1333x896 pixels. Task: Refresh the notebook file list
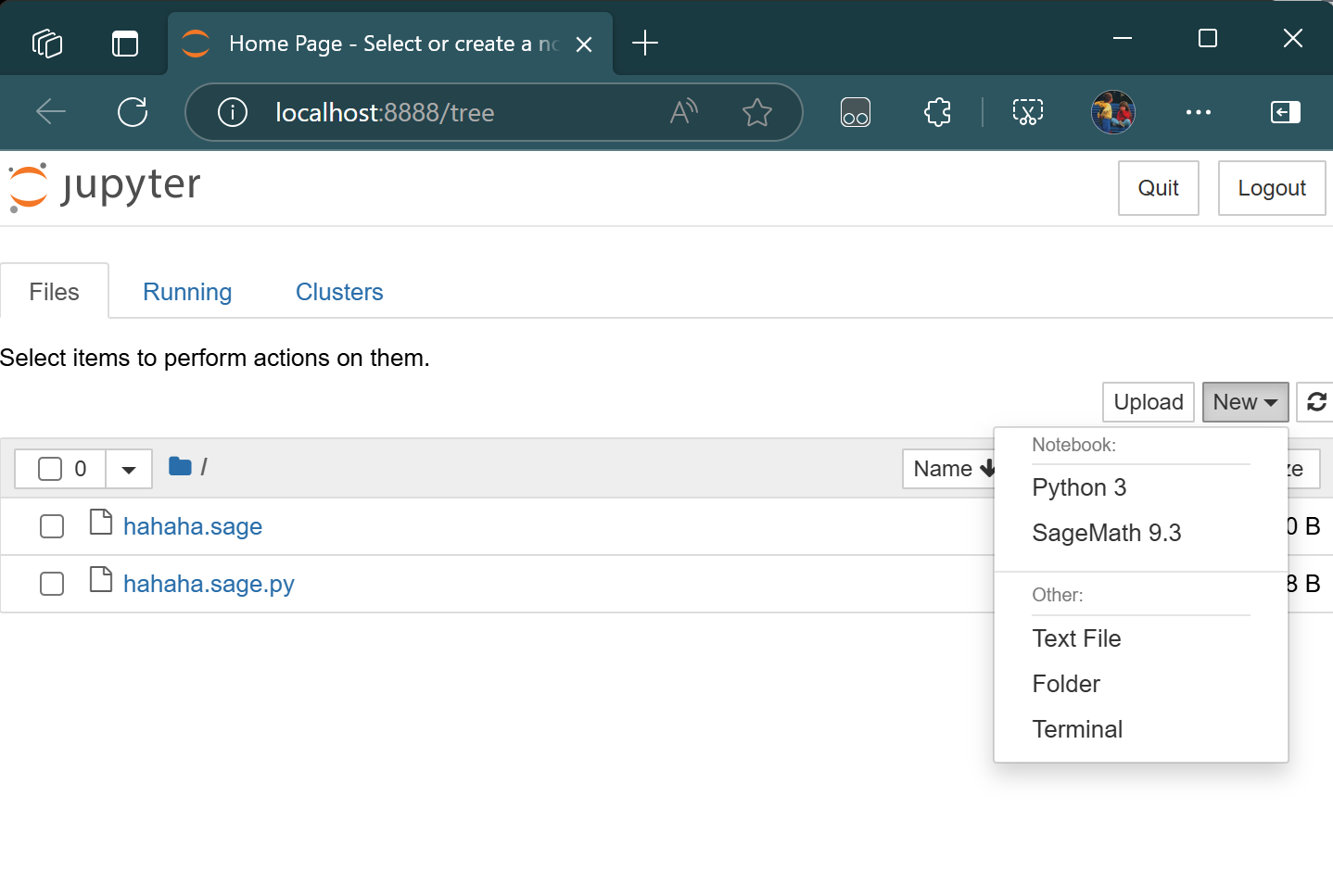tap(1316, 402)
